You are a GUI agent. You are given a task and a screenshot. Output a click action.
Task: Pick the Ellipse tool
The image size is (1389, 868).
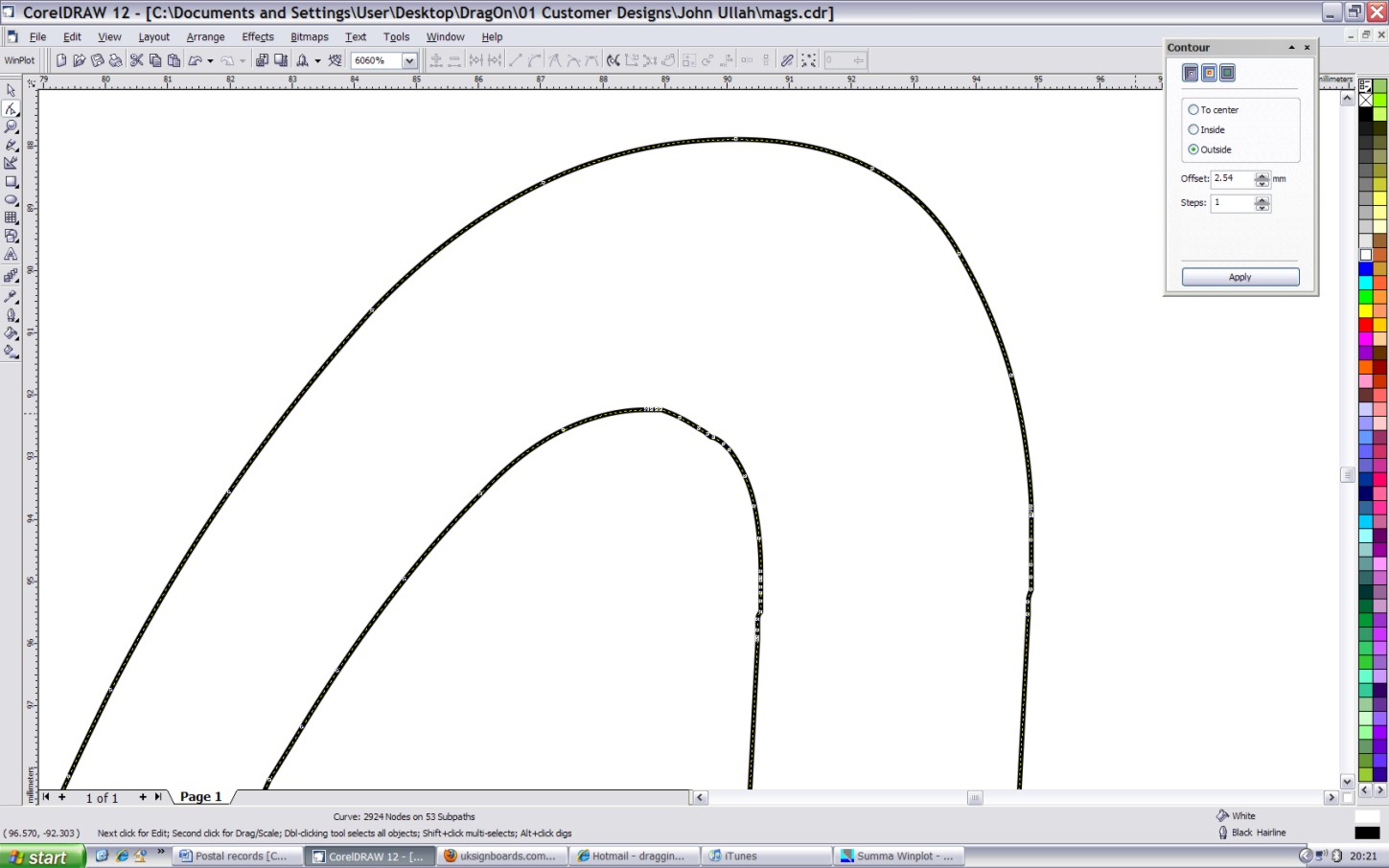click(12, 200)
